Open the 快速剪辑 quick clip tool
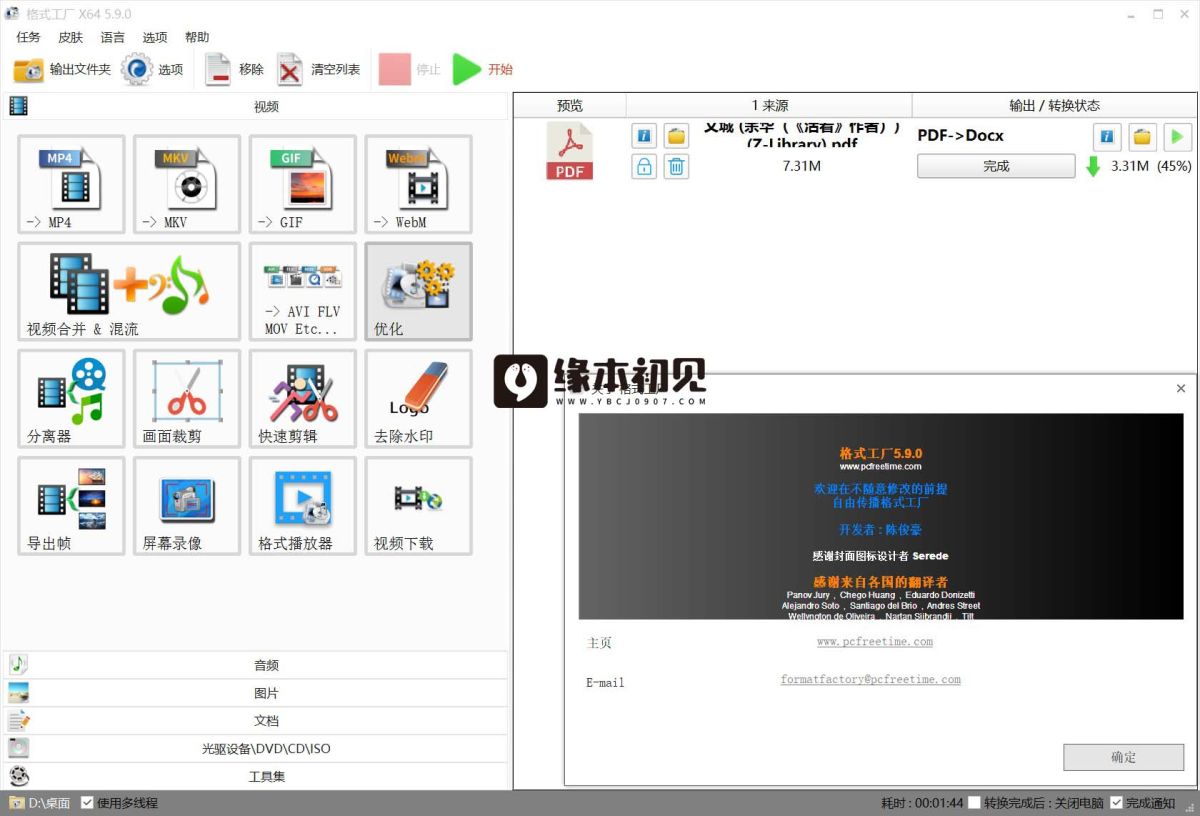The width and height of the screenshot is (1200, 816). click(302, 398)
